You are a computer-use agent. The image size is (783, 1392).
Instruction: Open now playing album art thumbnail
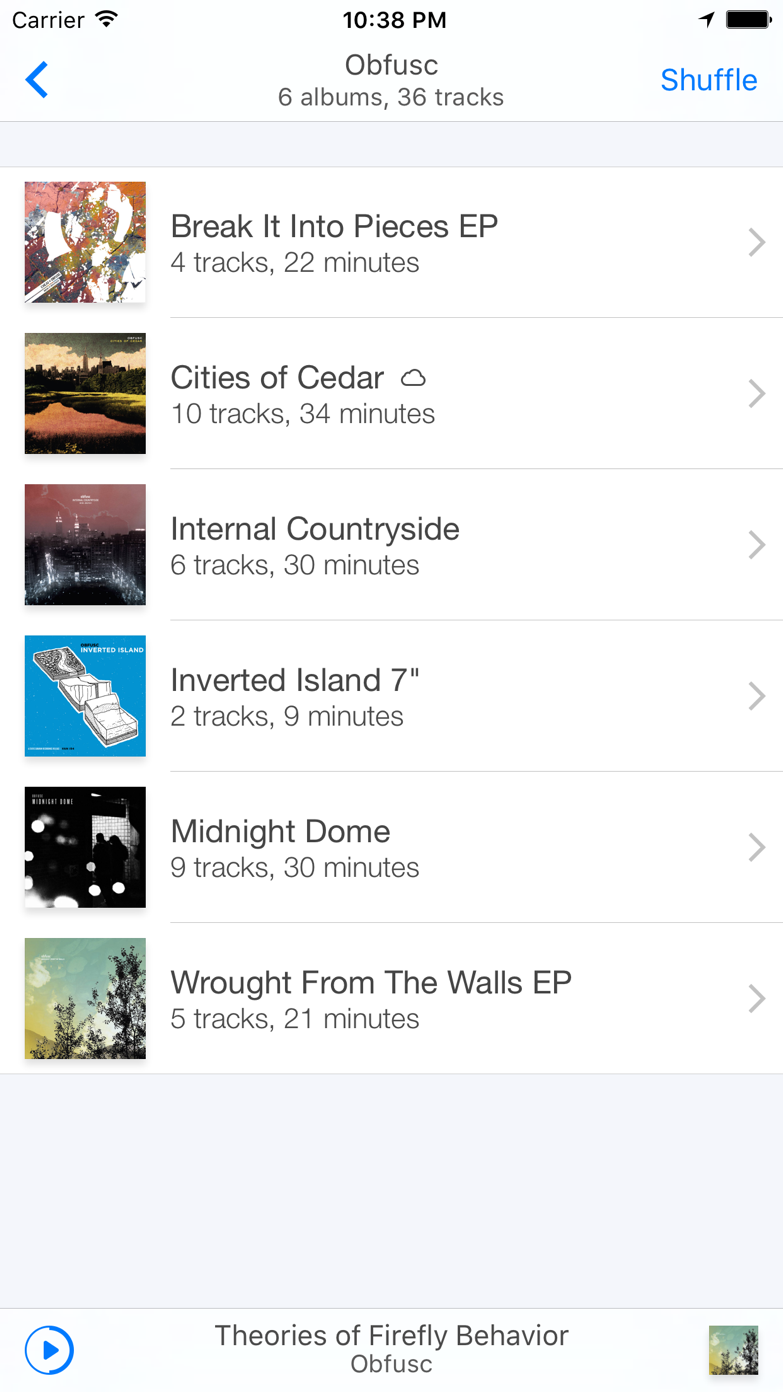pyautogui.click(x=733, y=1350)
